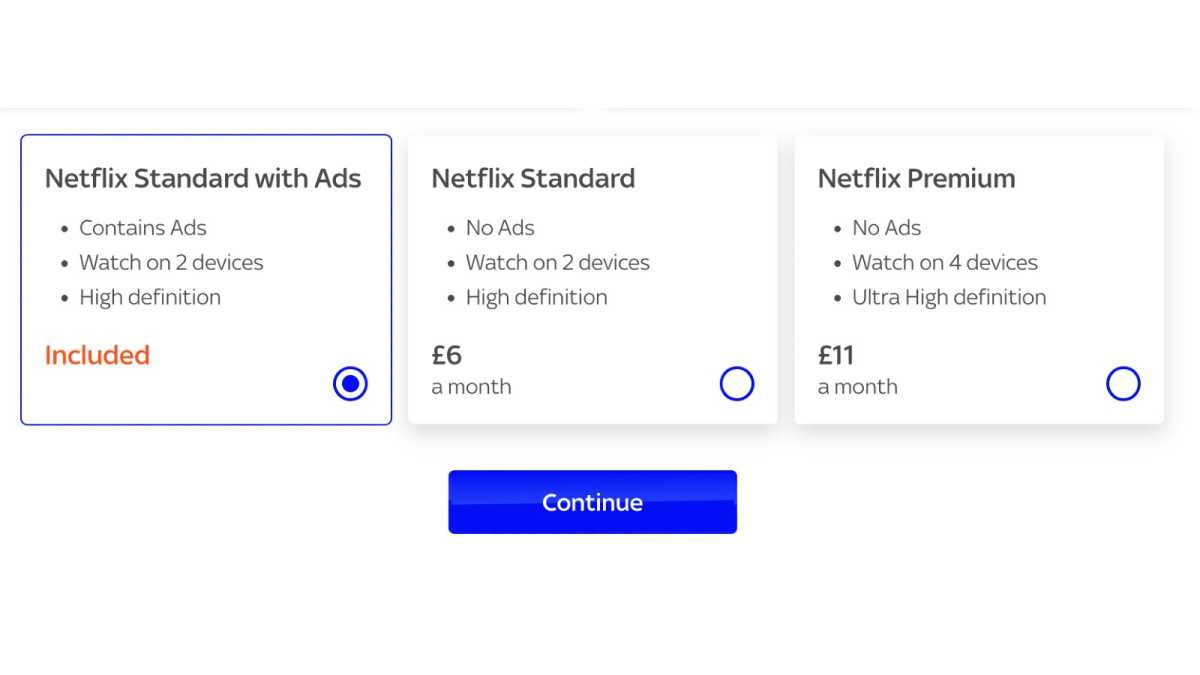Click the Netflix Premium plan title
The image size is (1200, 675).
(x=916, y=179)
